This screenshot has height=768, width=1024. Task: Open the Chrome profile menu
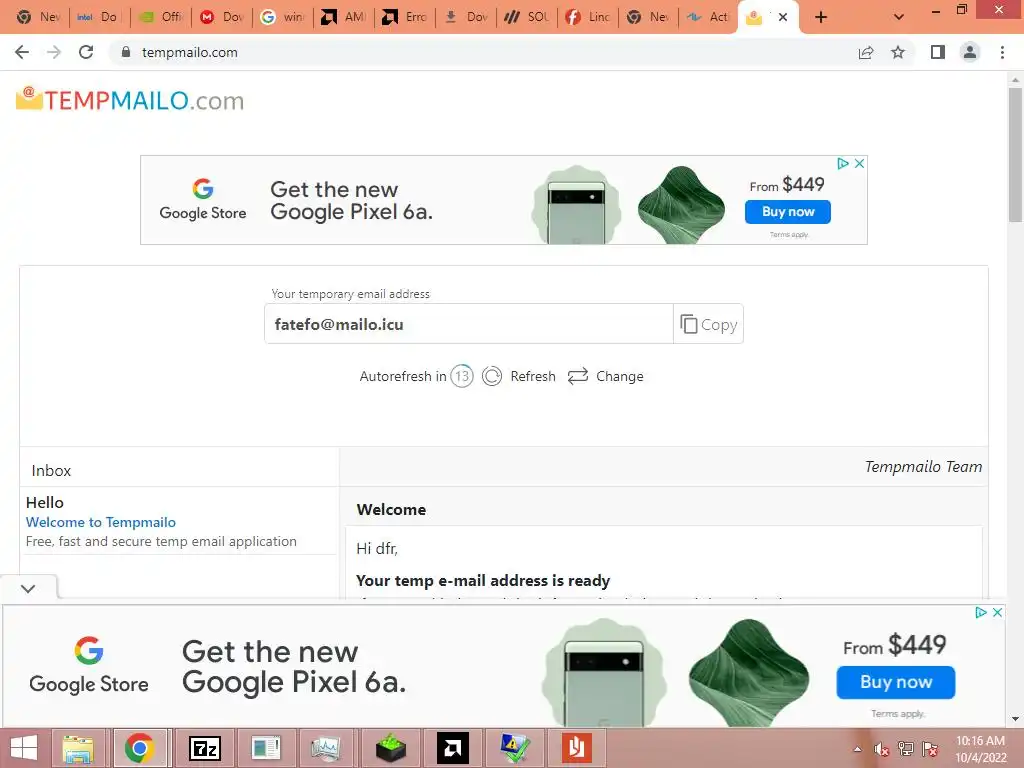(970, 52)
